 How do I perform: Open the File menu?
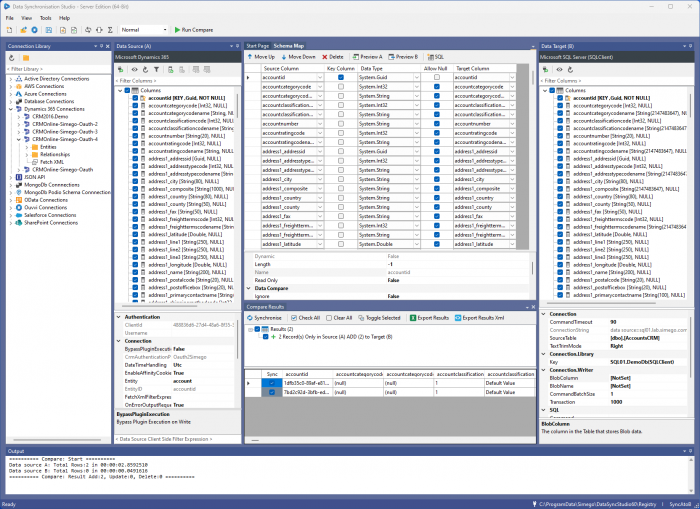pyautogui.click(x=9, y=18)
